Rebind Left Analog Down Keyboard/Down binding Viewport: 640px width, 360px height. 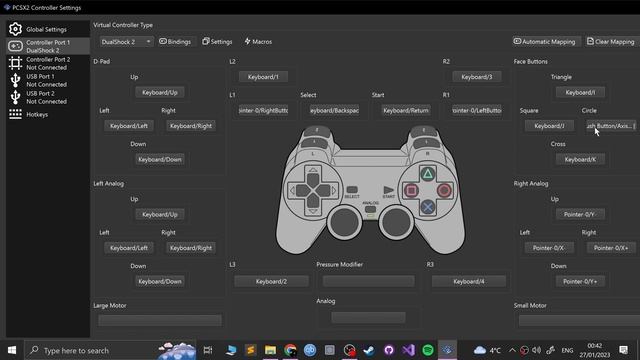[160, 282]
